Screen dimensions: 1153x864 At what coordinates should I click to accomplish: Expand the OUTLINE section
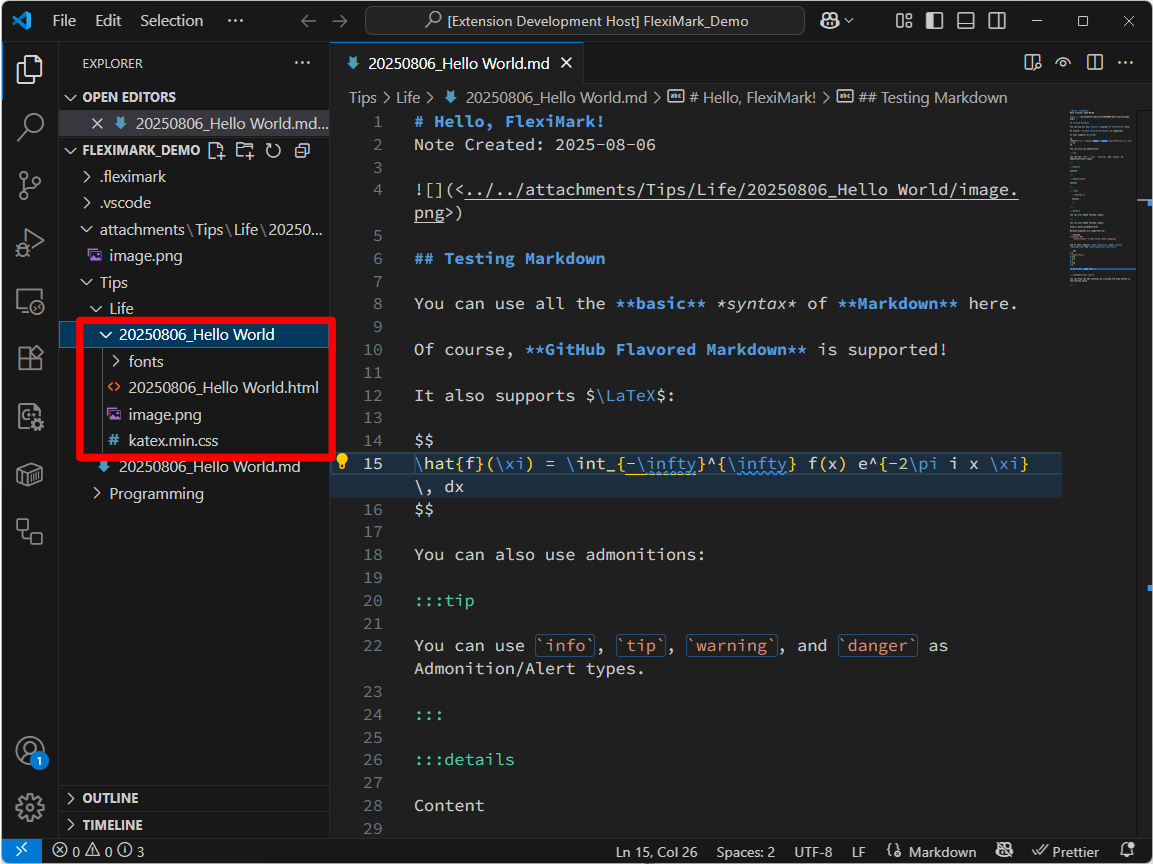[x=194, y=798]
